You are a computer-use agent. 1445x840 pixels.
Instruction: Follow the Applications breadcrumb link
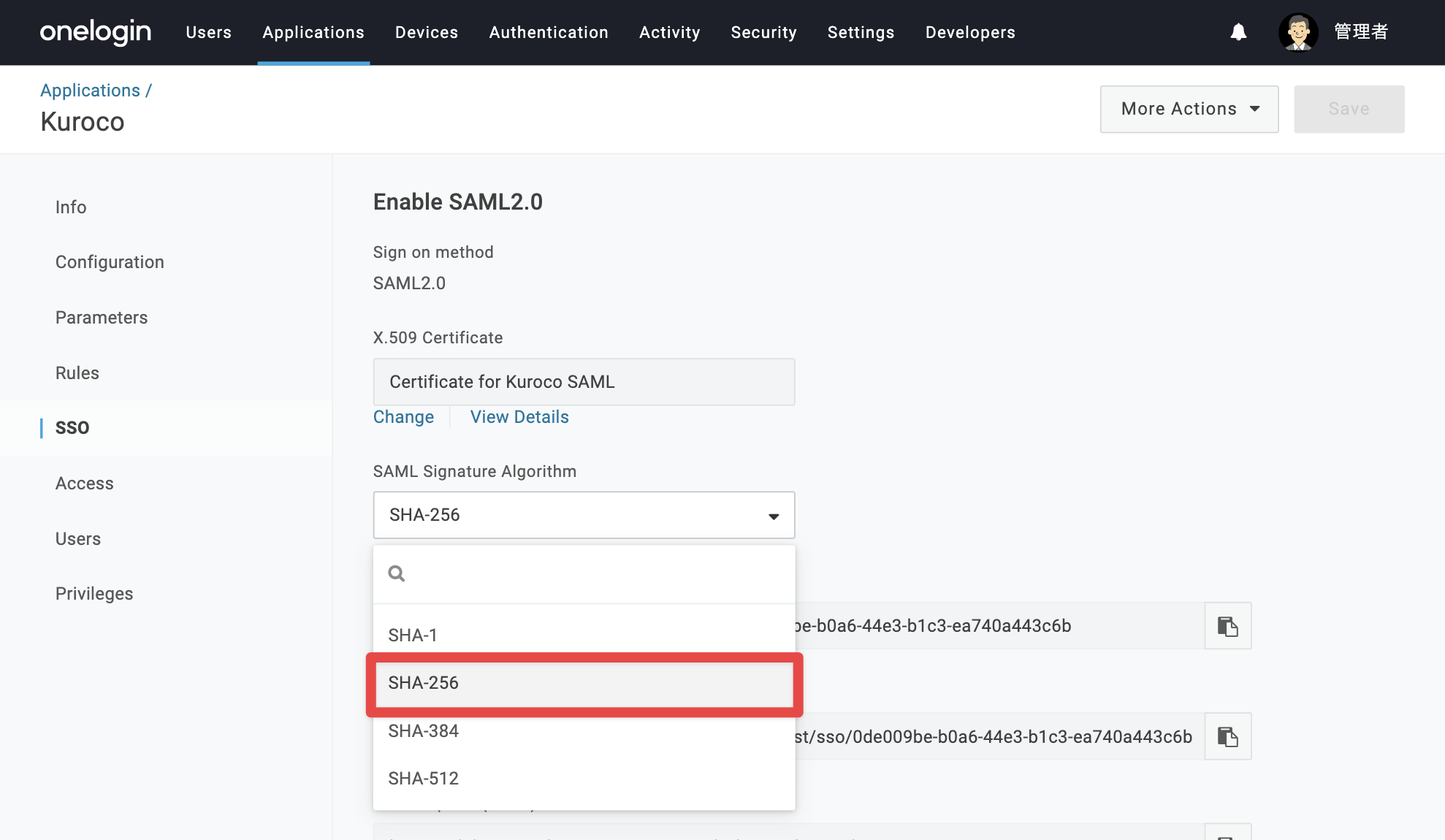(x=90, y=91)
